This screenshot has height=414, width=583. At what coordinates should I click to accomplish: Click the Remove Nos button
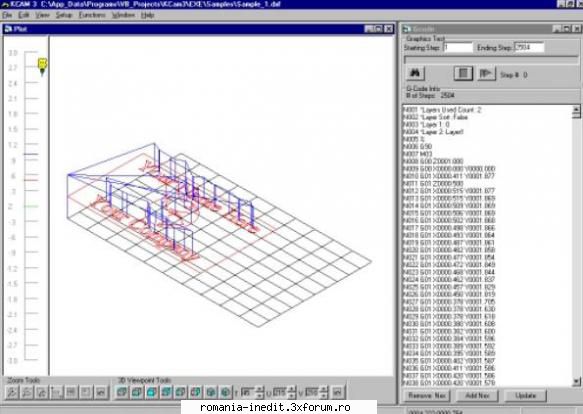click(427, 395)
